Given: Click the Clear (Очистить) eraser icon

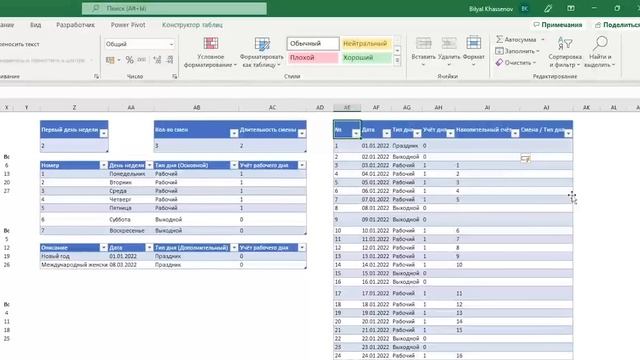Looking at the screenshot, I should 499,62.
